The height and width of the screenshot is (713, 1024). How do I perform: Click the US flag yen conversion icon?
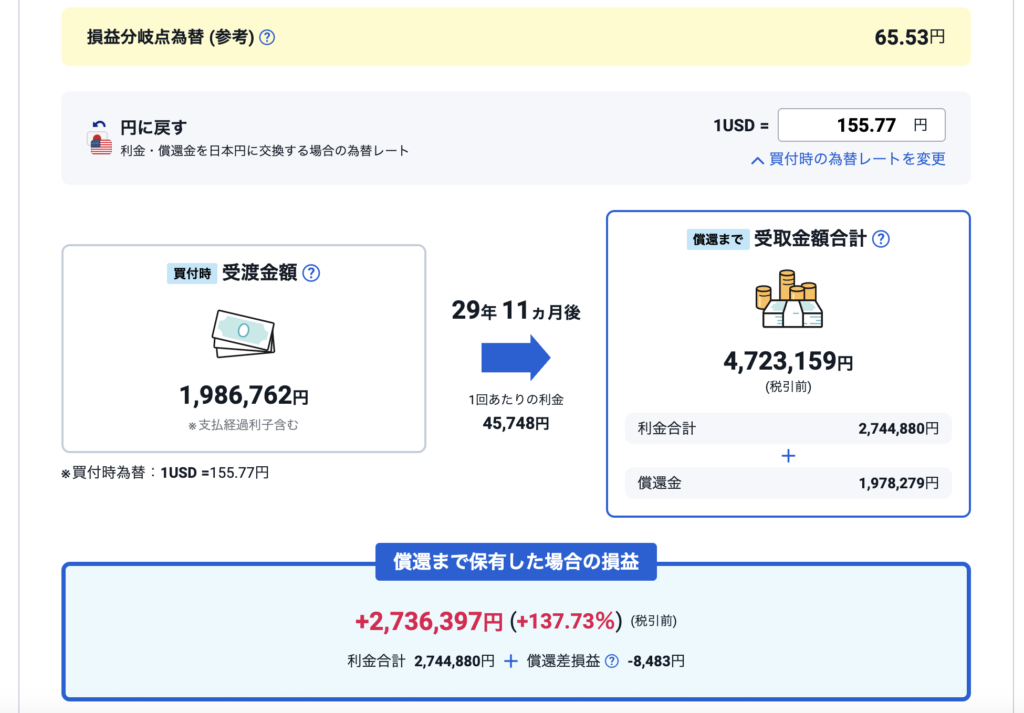click(x=100, y=139)
